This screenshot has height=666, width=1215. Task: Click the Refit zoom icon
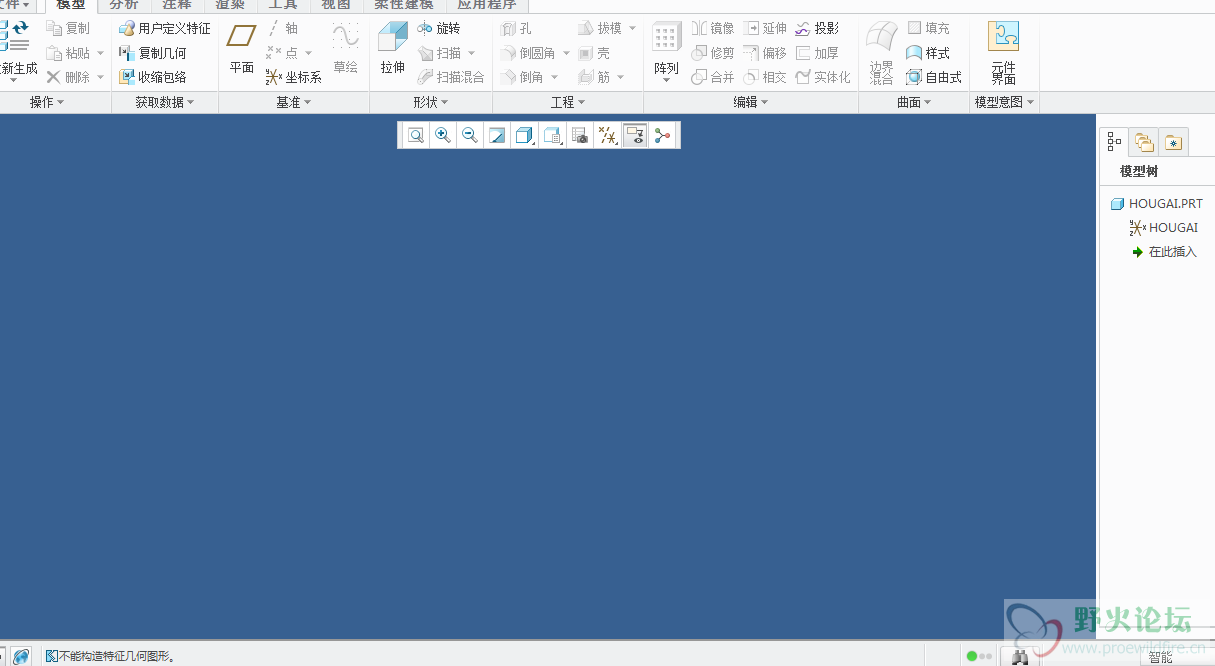pyautogui.click(x=415, y=135)
